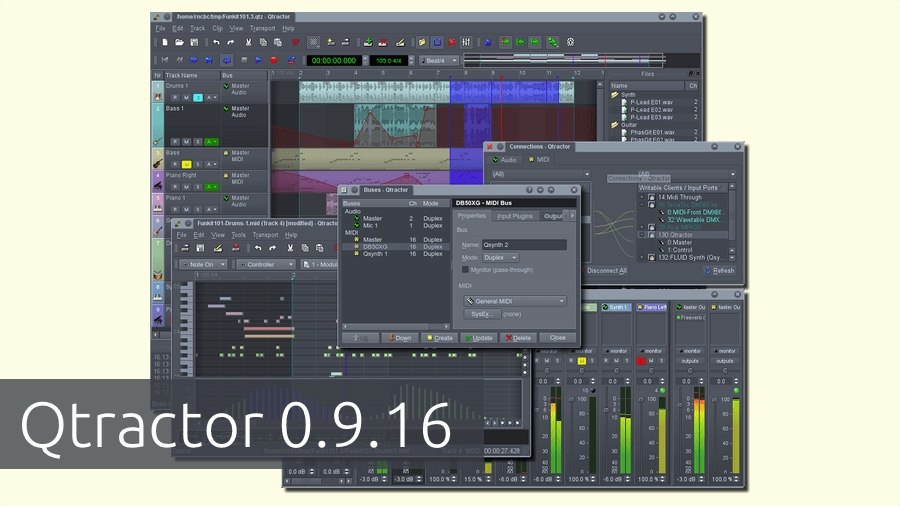
Task: Open Mode Duplex dropdown in Buses dialog
Action: [501, 258]
